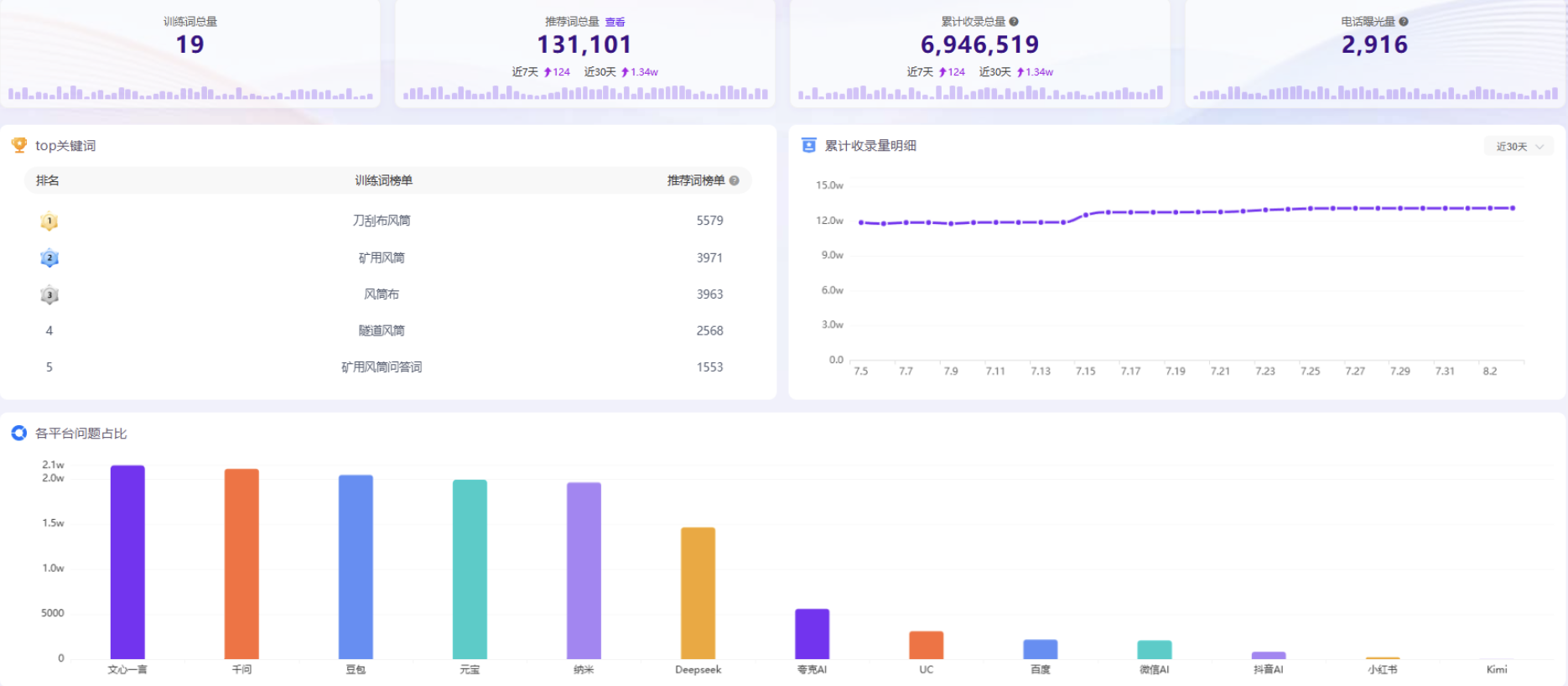The height and width of the screenshot is (686, 1568).
Task: Click the up-arrow before 1.34w under 推荐词总量
Action: coord(625,72)
